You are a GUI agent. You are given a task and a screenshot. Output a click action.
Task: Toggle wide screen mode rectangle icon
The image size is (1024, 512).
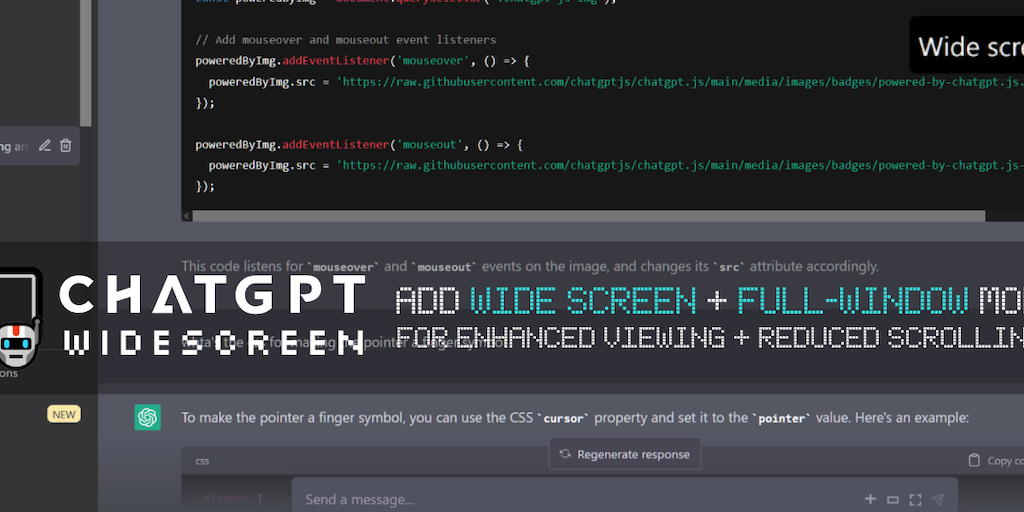click(x=893, y=500)
